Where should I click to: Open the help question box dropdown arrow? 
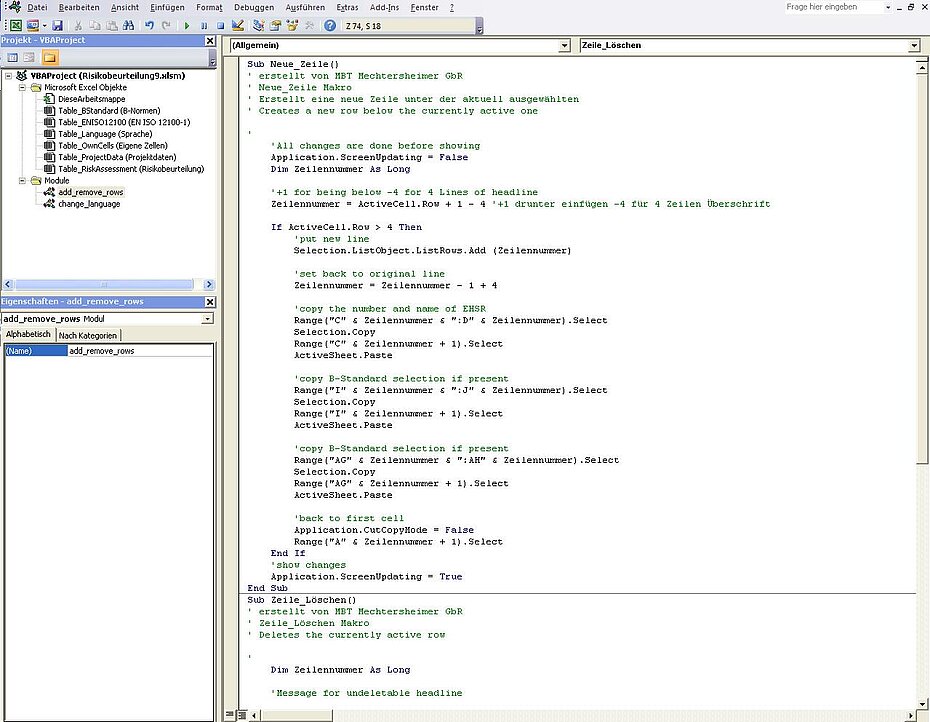click(887, 7)
